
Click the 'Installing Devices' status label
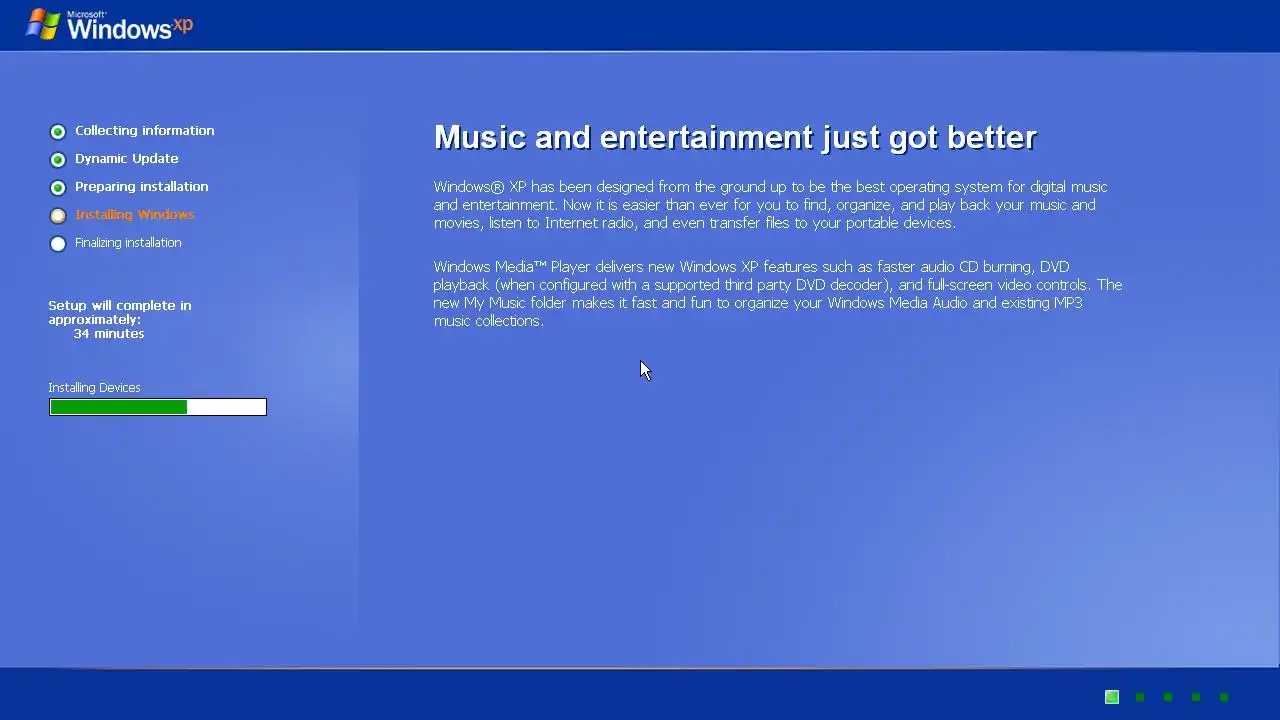[x=95, y=388]
